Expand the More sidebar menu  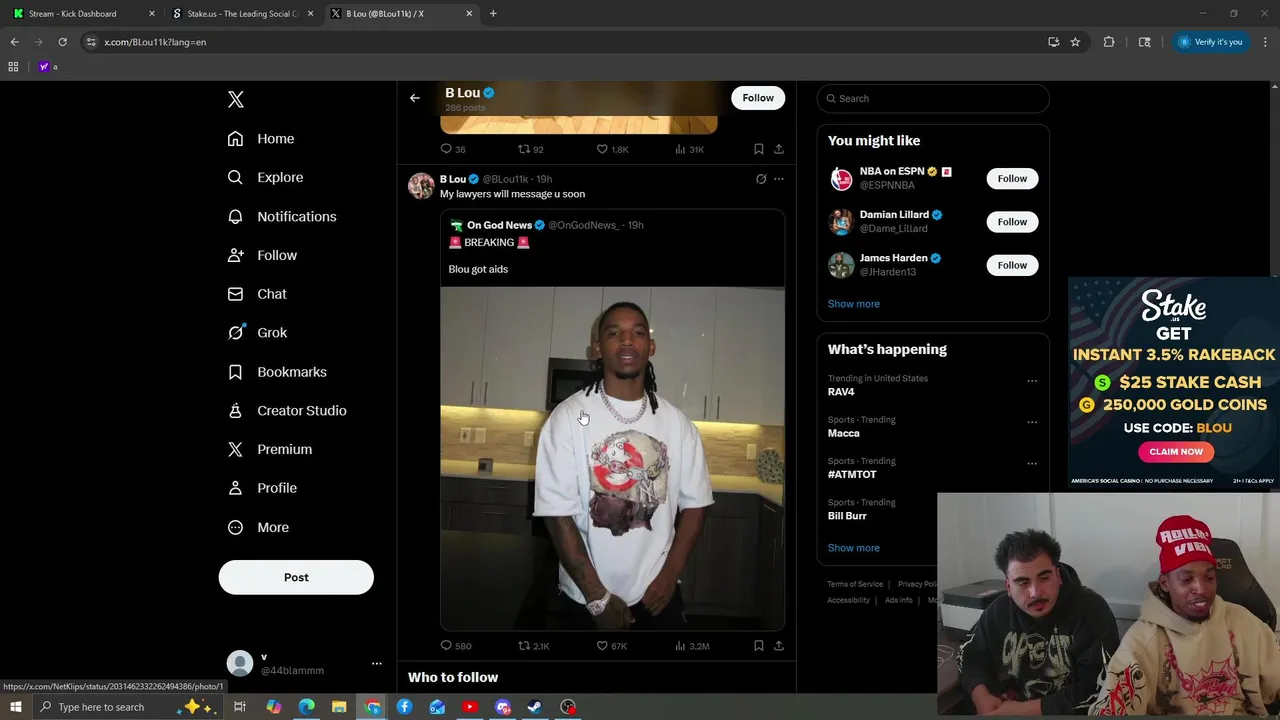tap(258, 527)
